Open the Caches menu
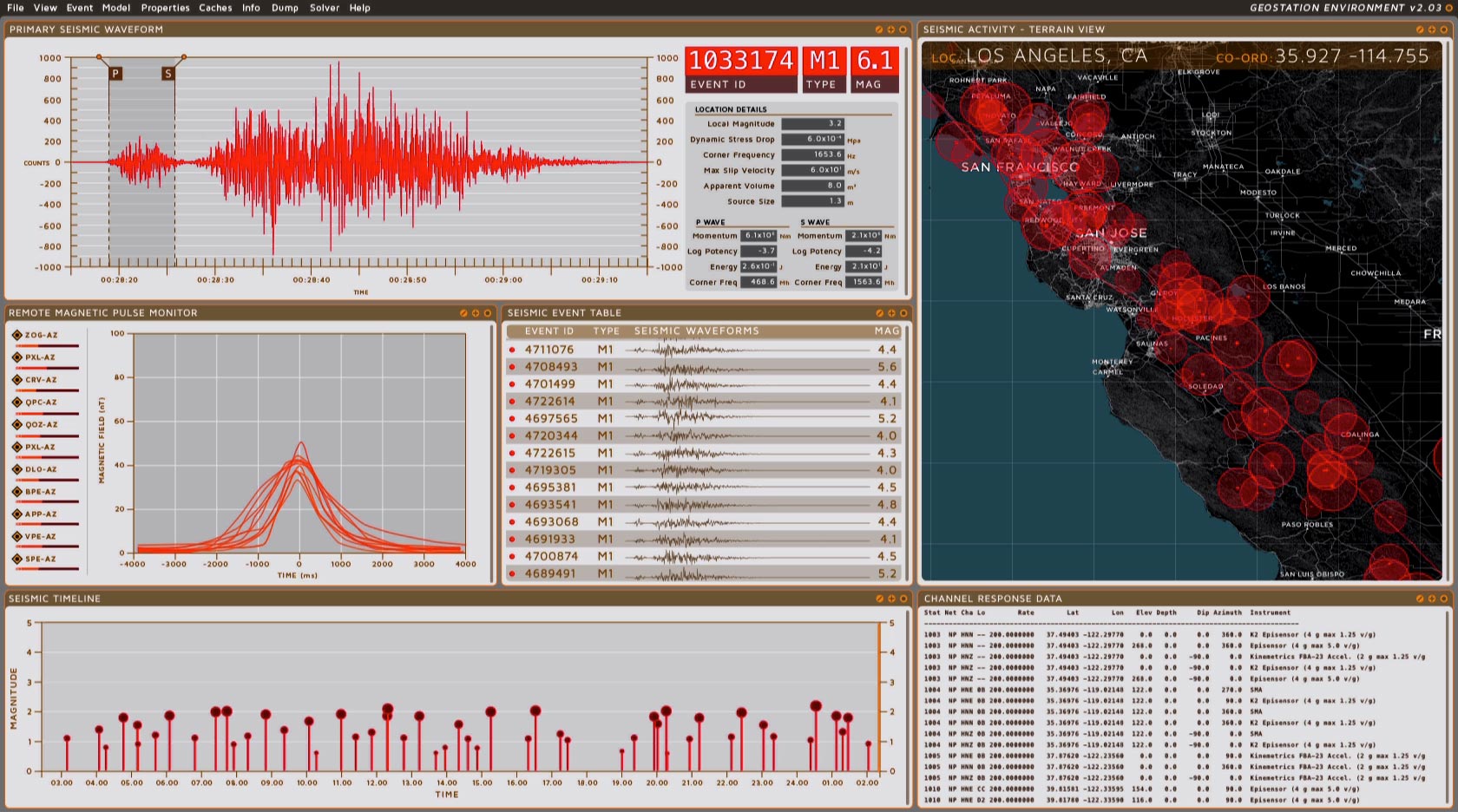The height and width of the screenshot is (812, 1458). point(215,8)
